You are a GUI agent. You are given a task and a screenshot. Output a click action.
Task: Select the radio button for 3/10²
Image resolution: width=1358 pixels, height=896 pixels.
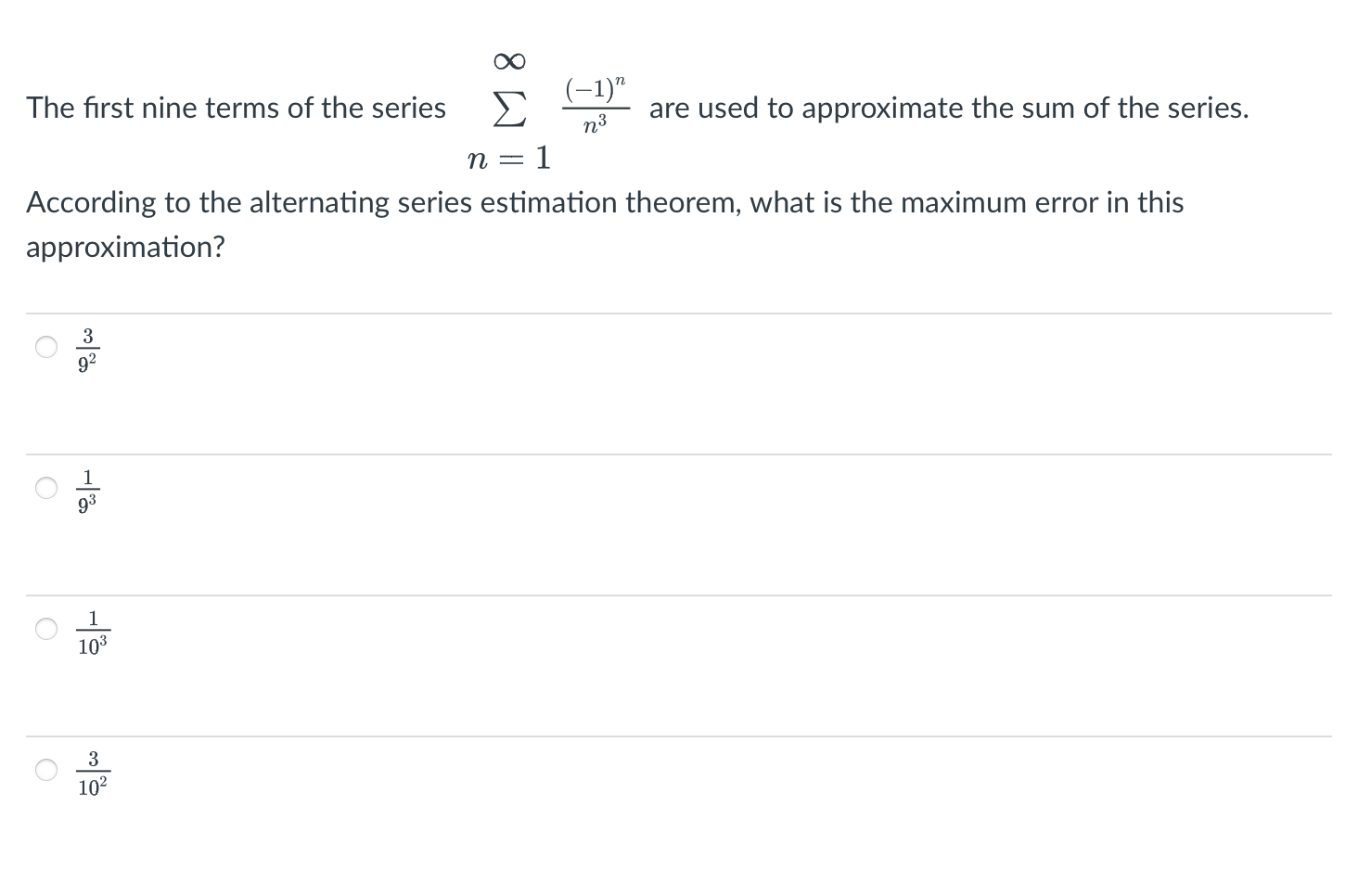coord(45,770)
